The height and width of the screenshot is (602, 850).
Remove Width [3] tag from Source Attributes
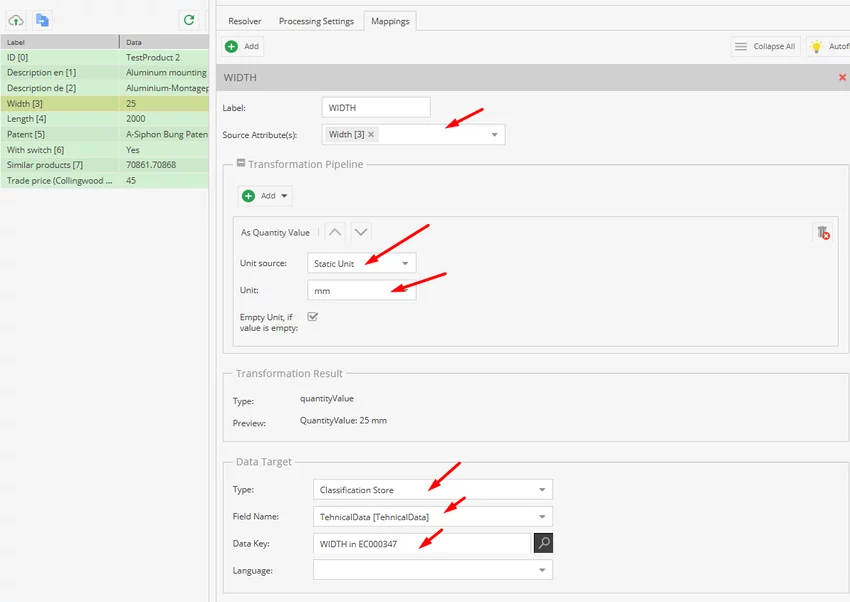(371, 134)
